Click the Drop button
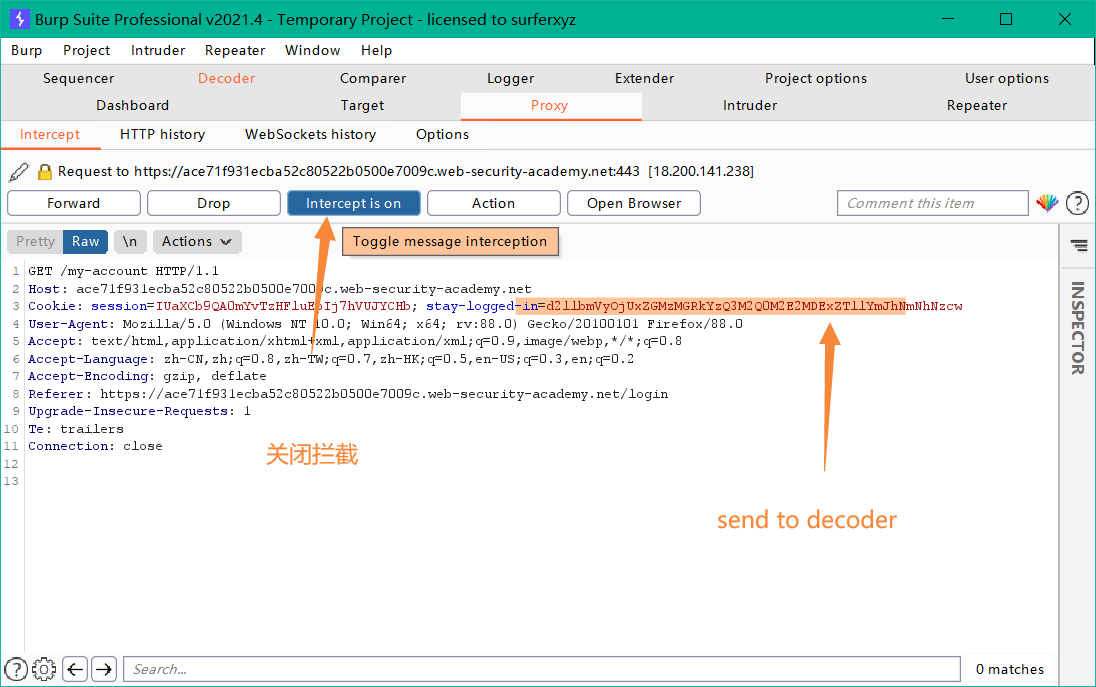 tap(214, 203)
